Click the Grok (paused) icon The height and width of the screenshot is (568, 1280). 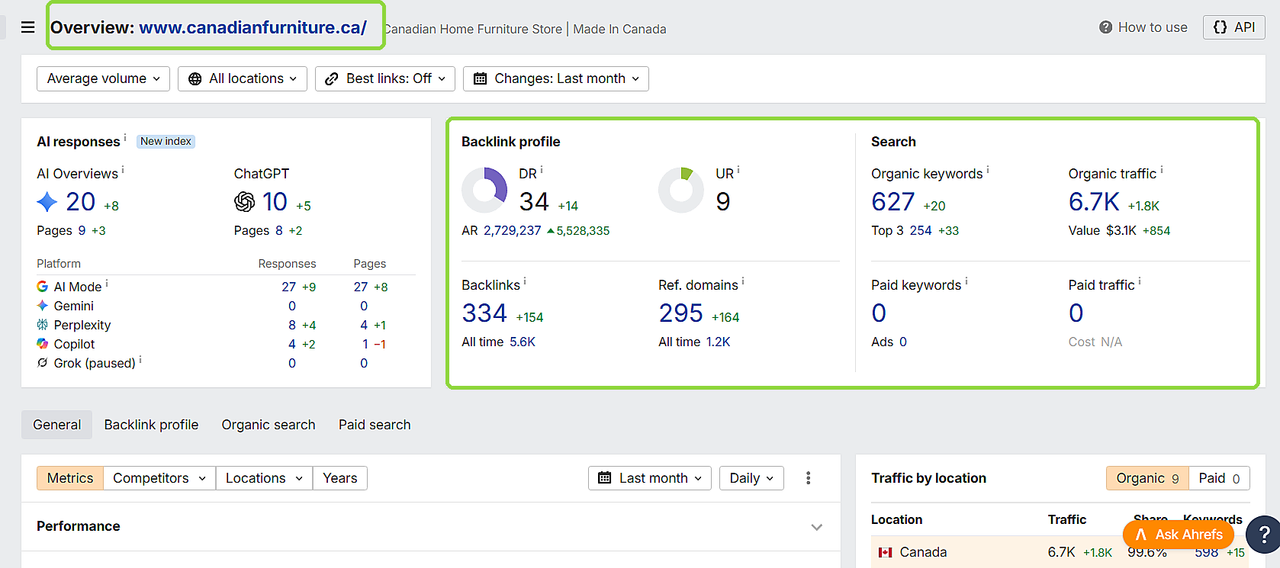[x=43, y=363]
